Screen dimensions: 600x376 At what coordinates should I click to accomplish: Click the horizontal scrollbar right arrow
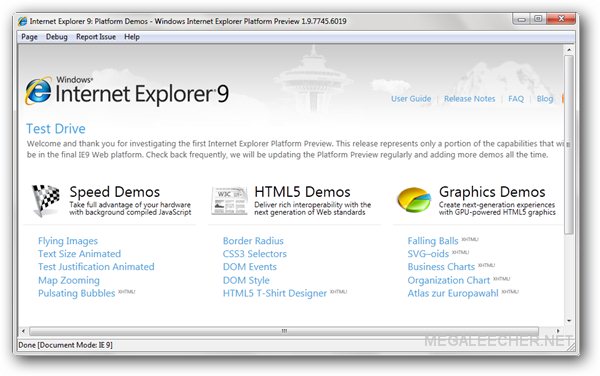[558, 331]
